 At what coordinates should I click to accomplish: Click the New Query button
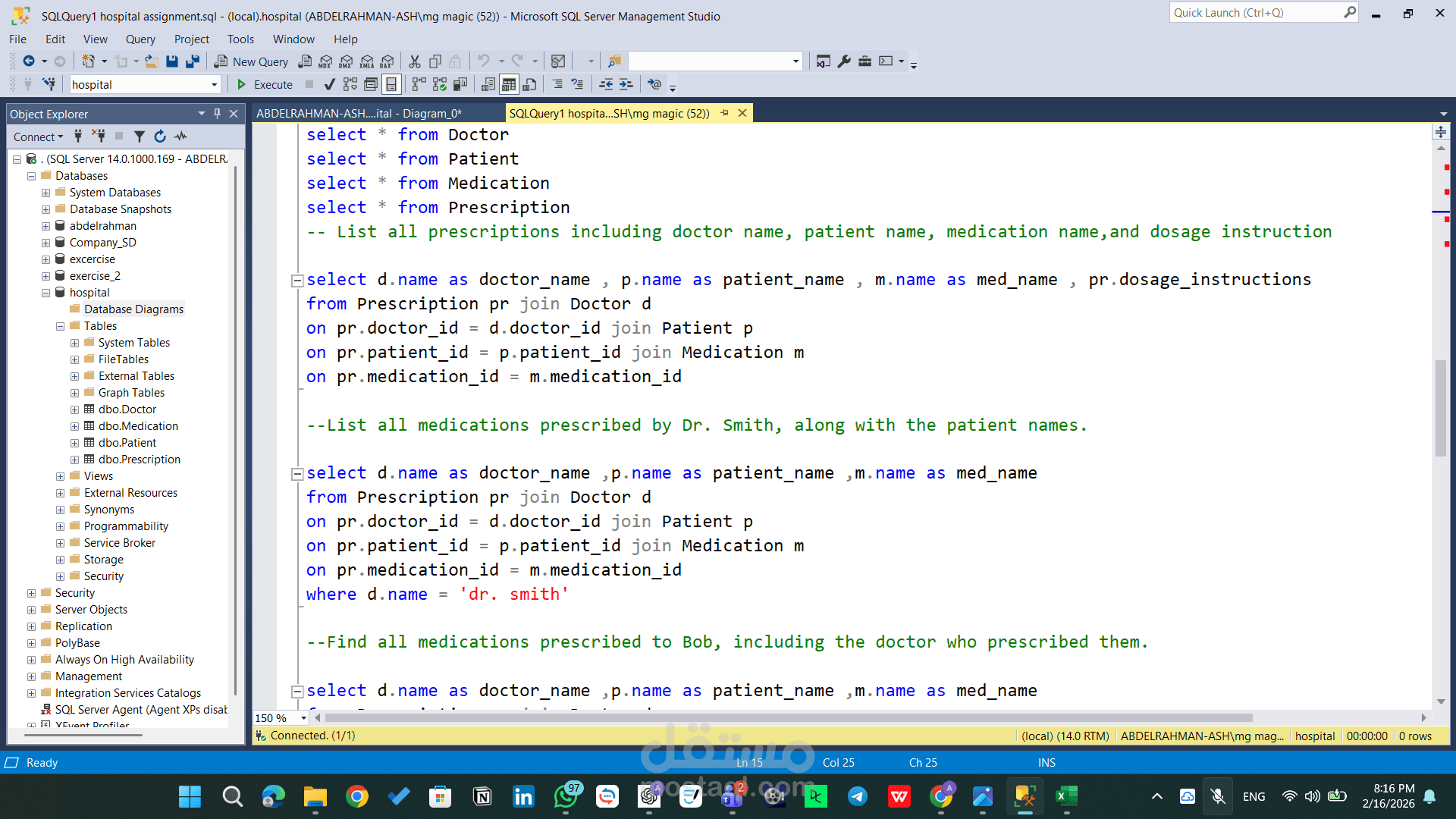click(x=252, y=61)
